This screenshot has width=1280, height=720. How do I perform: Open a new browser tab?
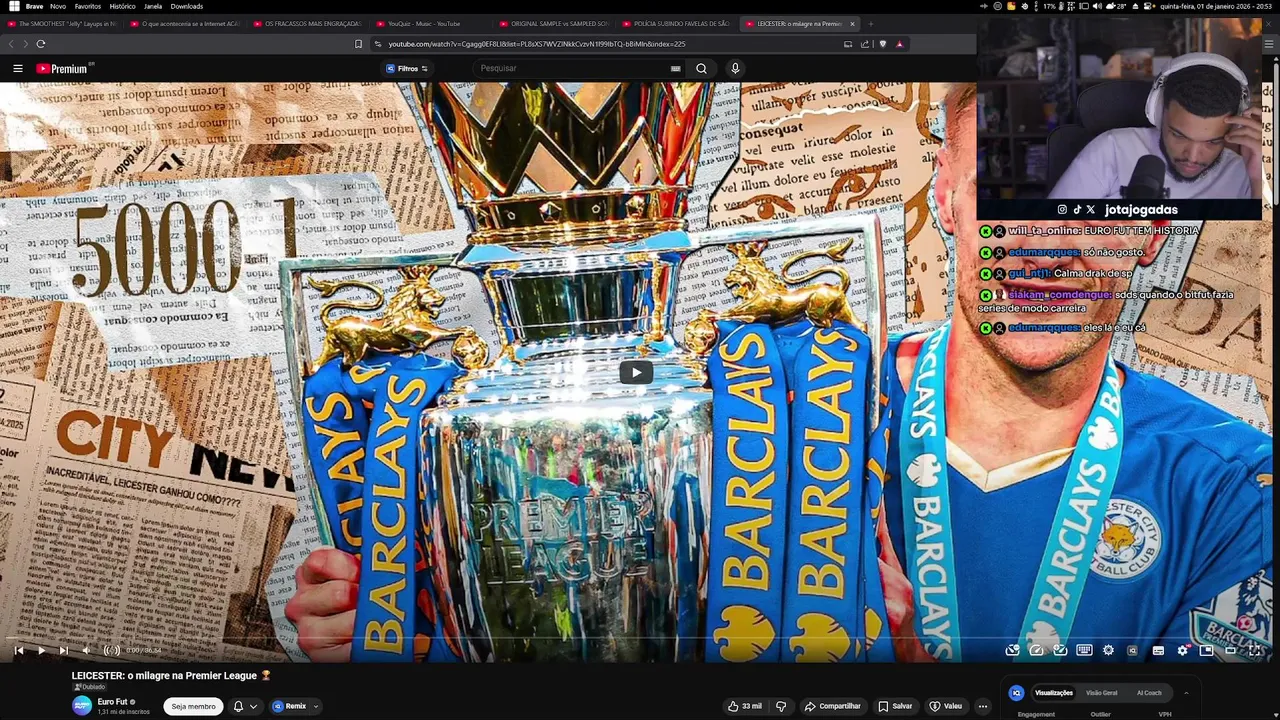(870, 23)
